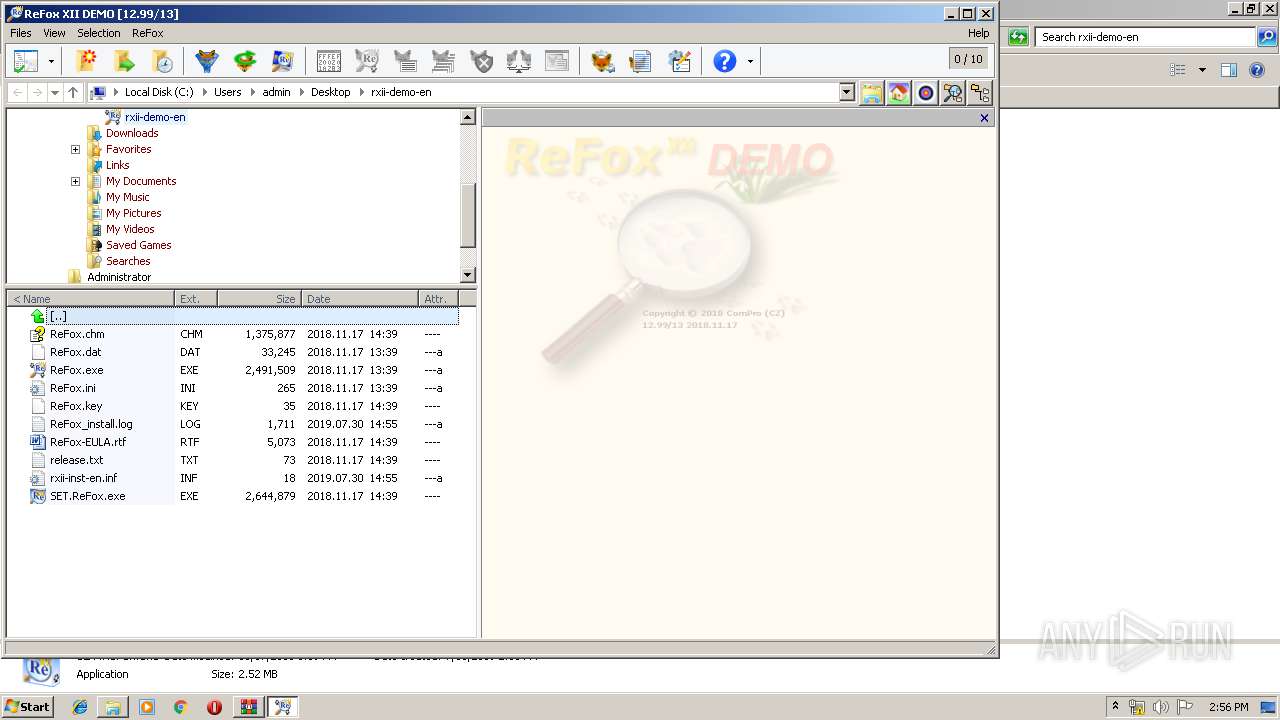Click the grey window form icon
The image size is (1280, 720).
(x=557, y=61)
